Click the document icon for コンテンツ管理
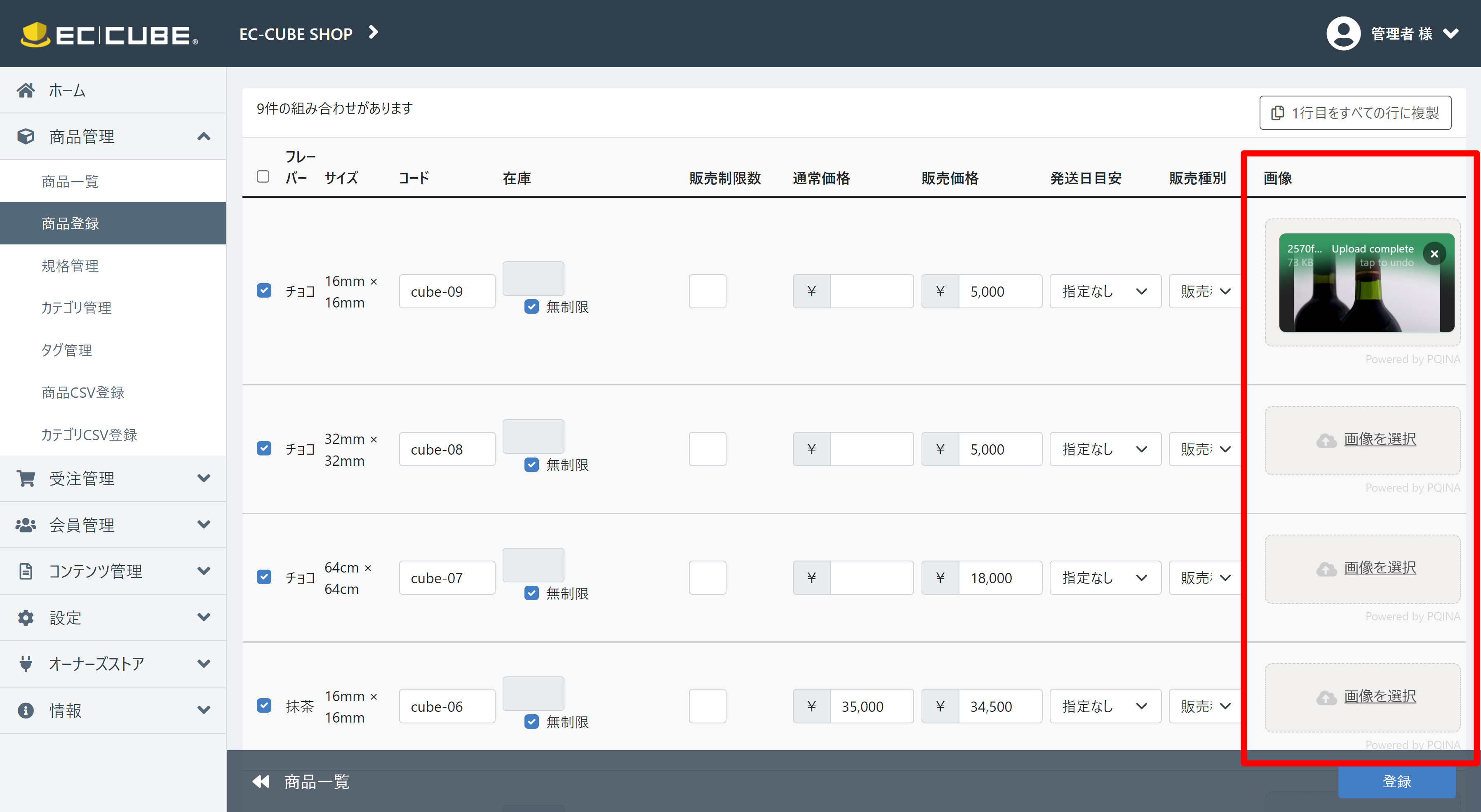Image resolution: width=1481 pixels, height=812 pixels. tap(26, 571)
